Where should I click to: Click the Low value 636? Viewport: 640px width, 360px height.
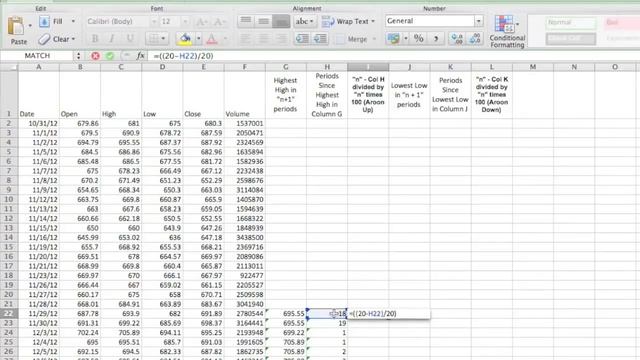pos(162,238)
